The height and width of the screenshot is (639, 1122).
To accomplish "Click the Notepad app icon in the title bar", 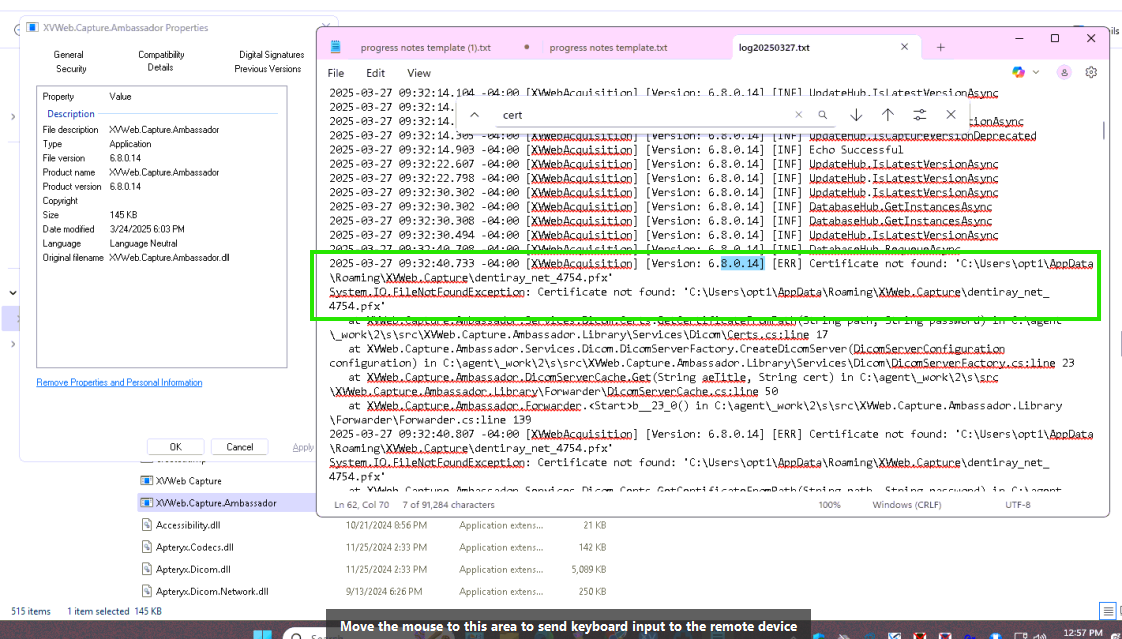I will [x=335, y=47].
